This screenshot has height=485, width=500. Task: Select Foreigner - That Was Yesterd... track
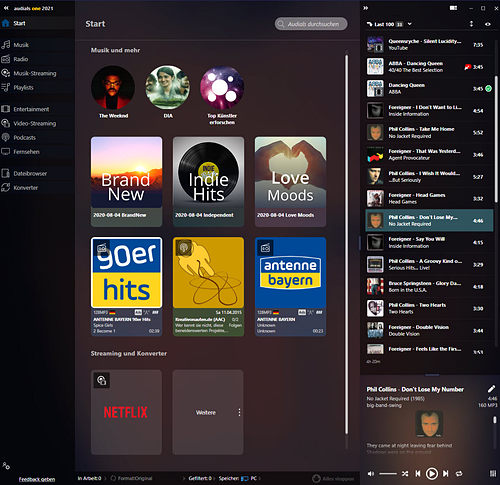click(x=429, y=155)
